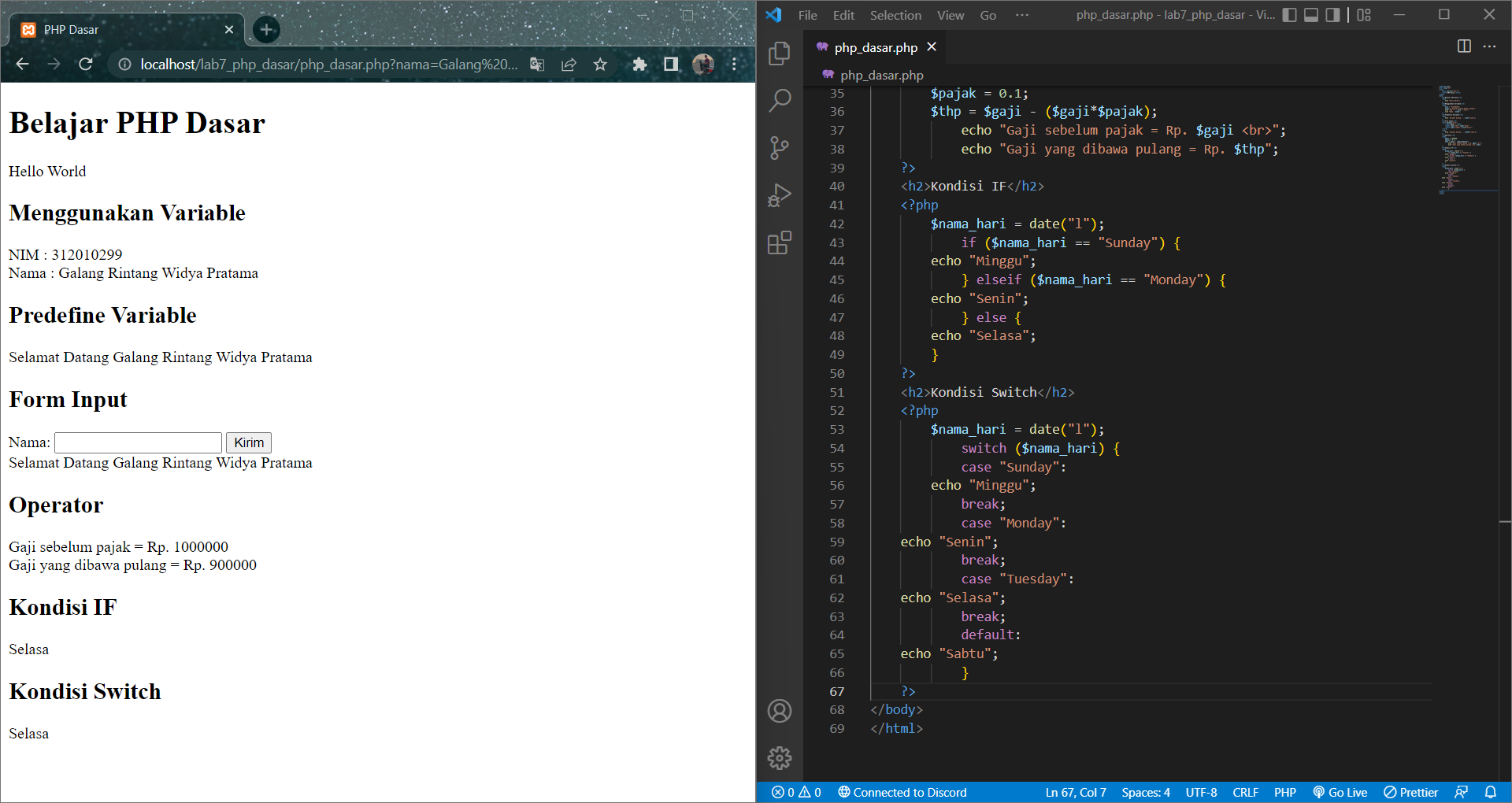Open browser Extensions puzzle icon

[x=639, y=65]
